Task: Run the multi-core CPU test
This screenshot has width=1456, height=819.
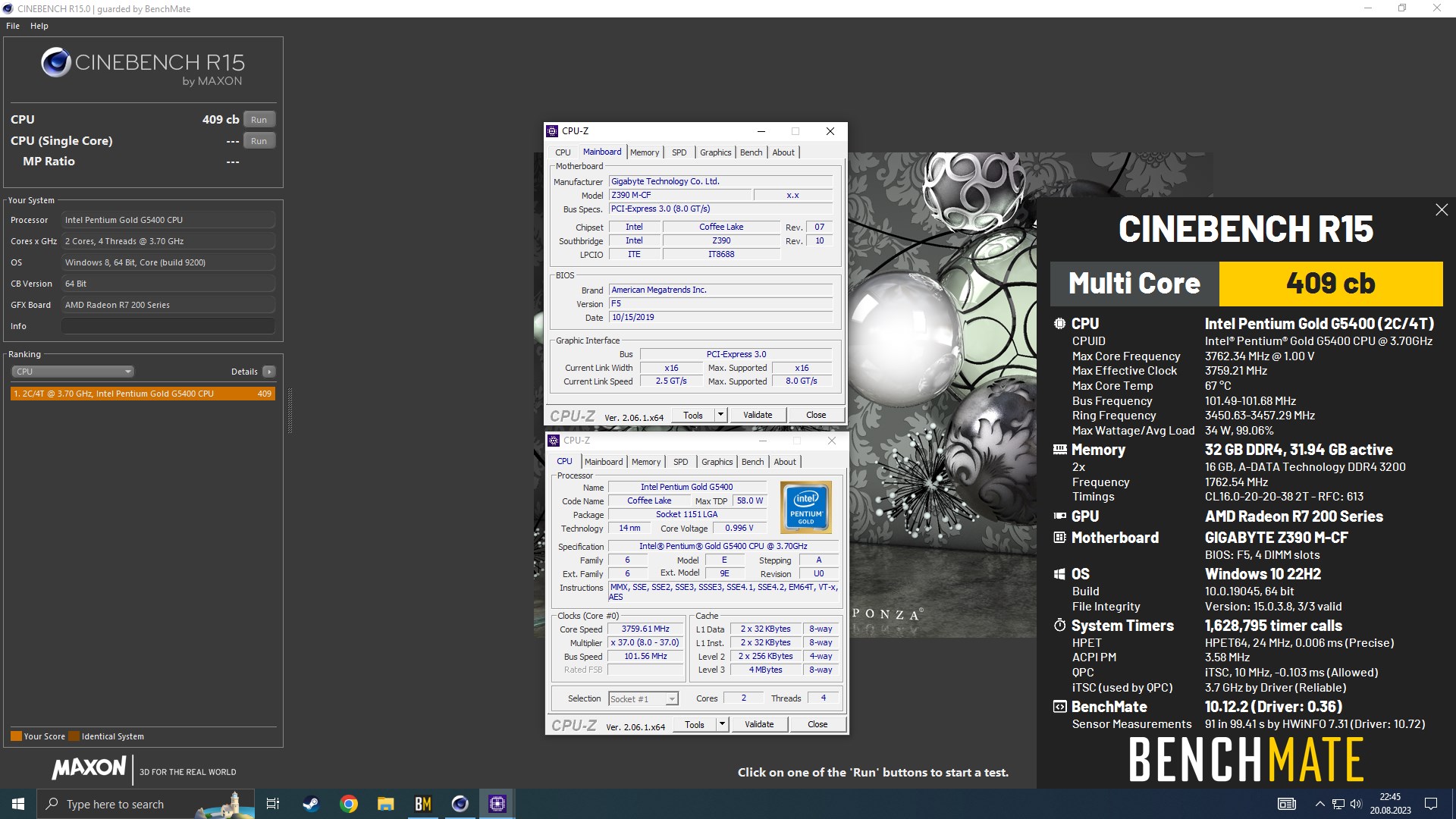Action: (x=259, y=120)
